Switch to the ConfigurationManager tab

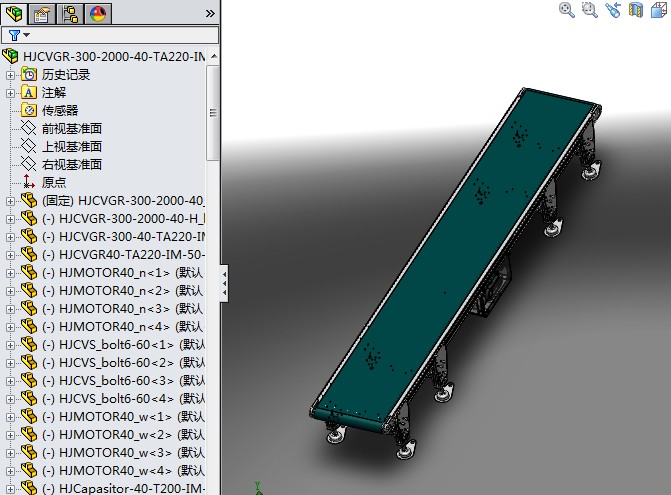(70, 14)
